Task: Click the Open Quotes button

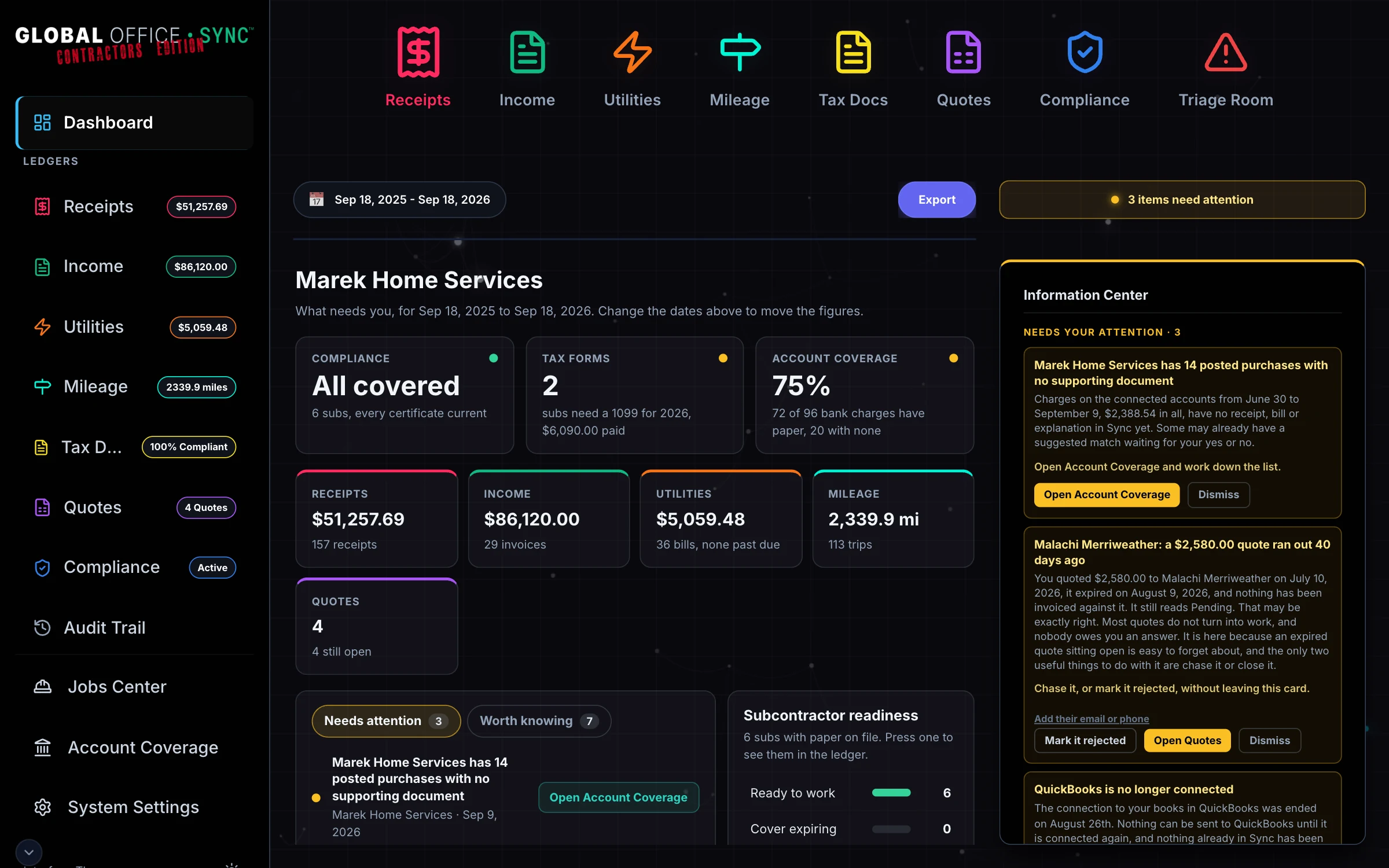Action: tap(1188, 741)
